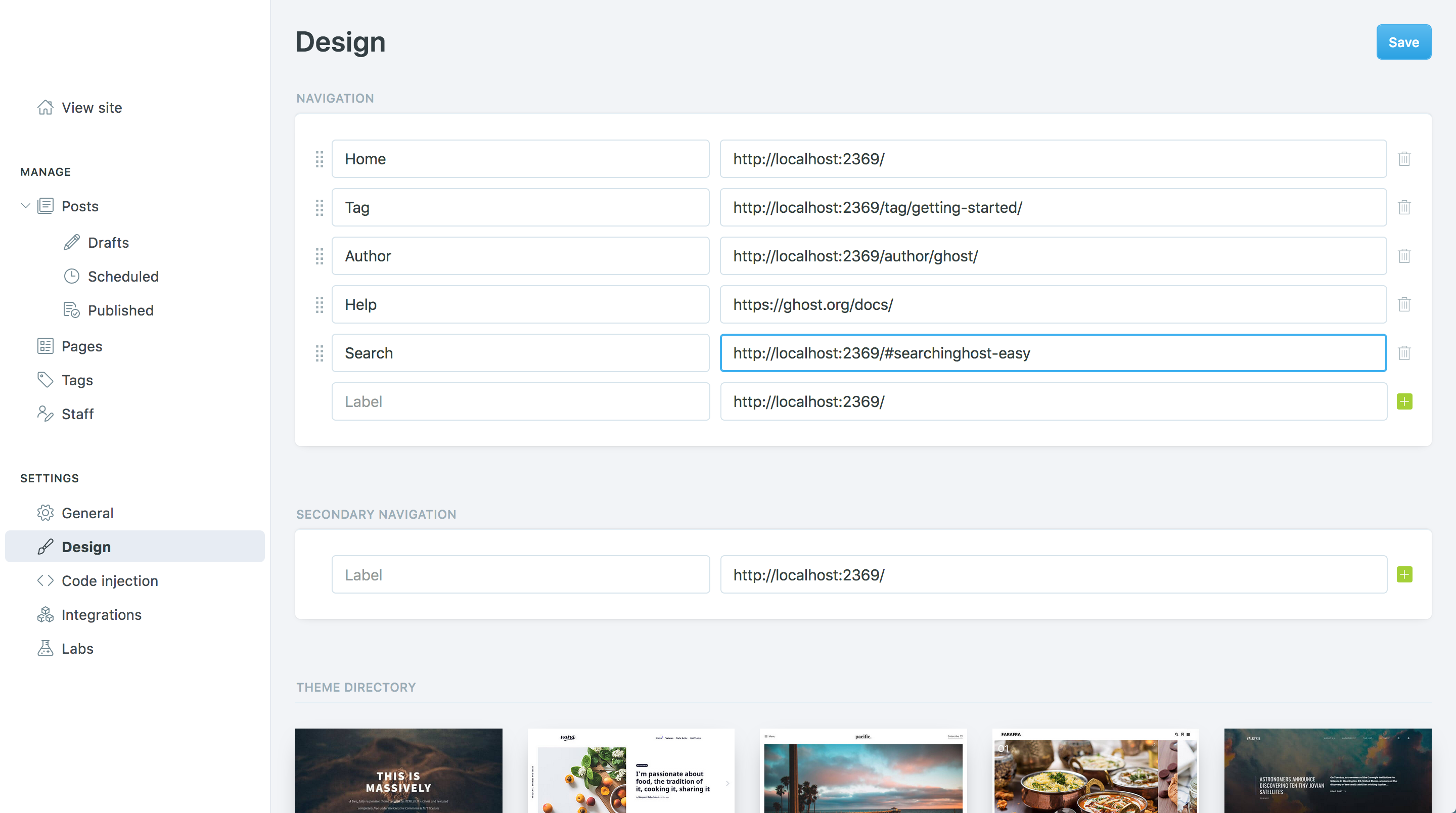Click the Design settings icon
This screenshot has height=813, width=1456.
(45, 546)
